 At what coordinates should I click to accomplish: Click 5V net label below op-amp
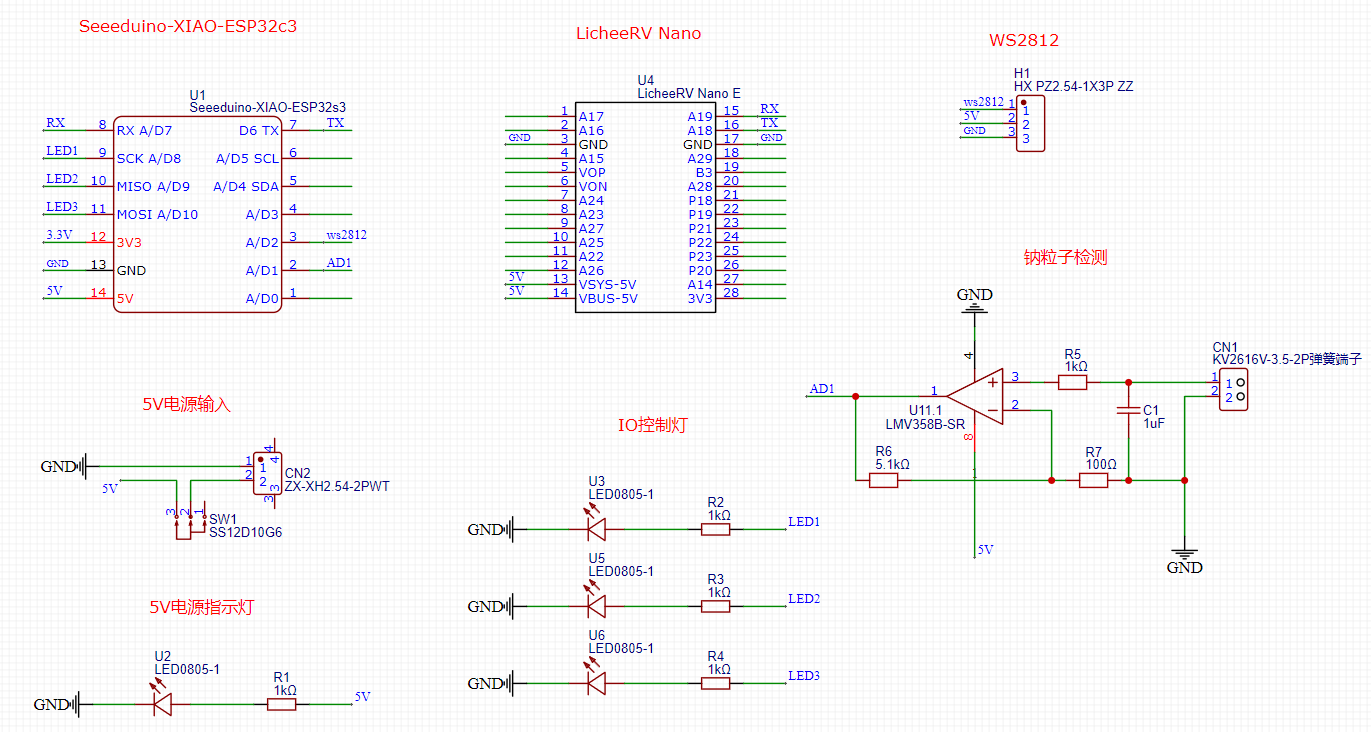(x=986, y=550)
